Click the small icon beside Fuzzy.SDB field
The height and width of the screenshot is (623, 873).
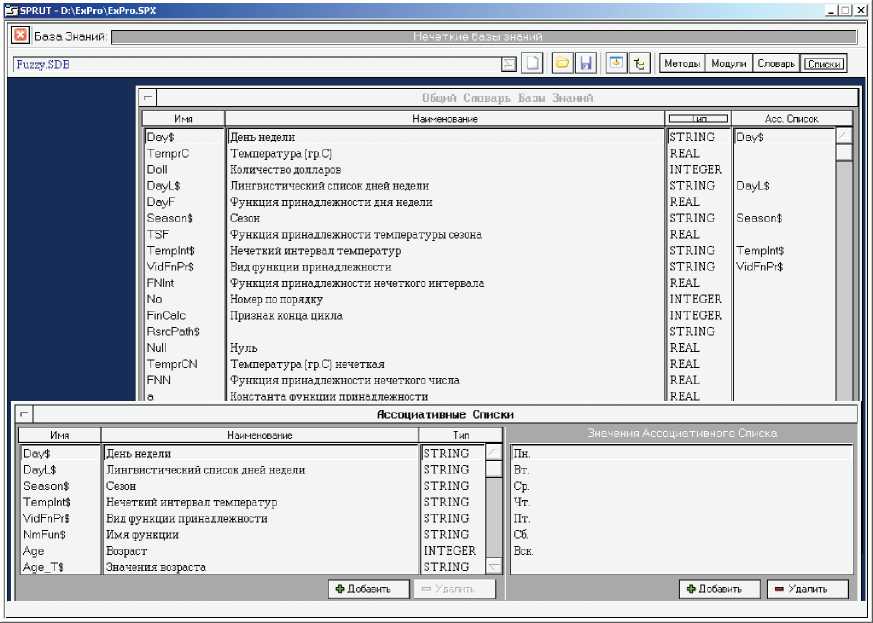tap(509, 64)
